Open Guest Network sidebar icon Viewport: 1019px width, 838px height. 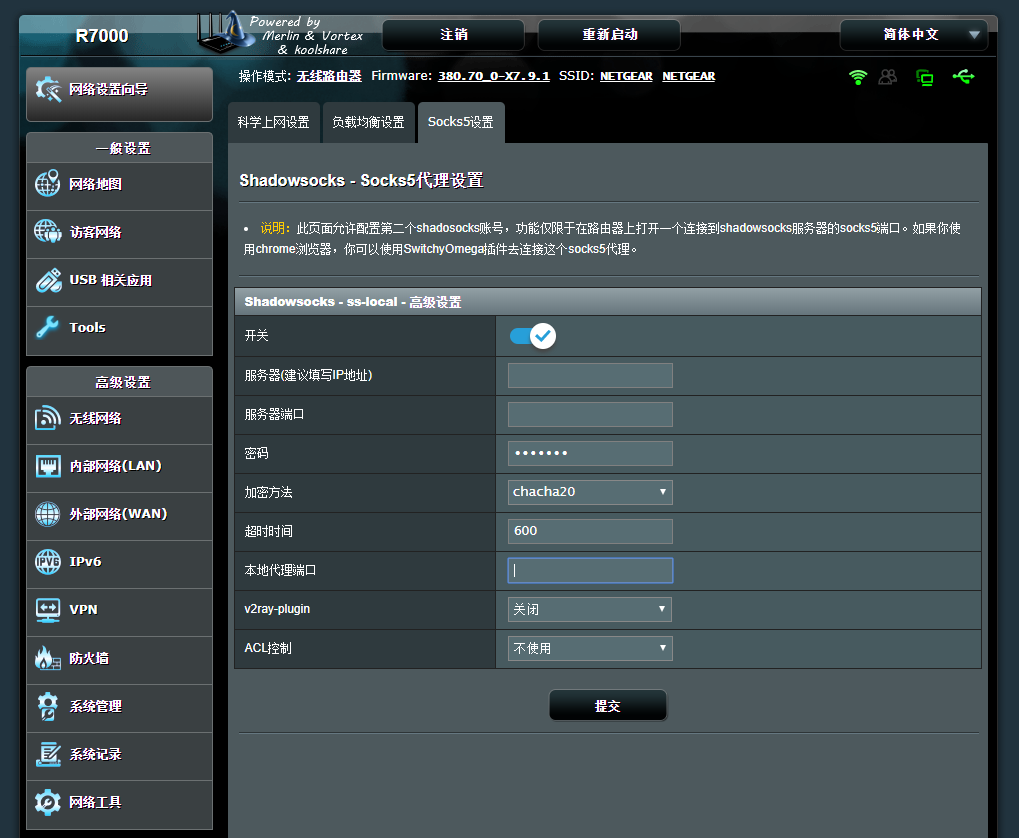click(x=48, y=233)
